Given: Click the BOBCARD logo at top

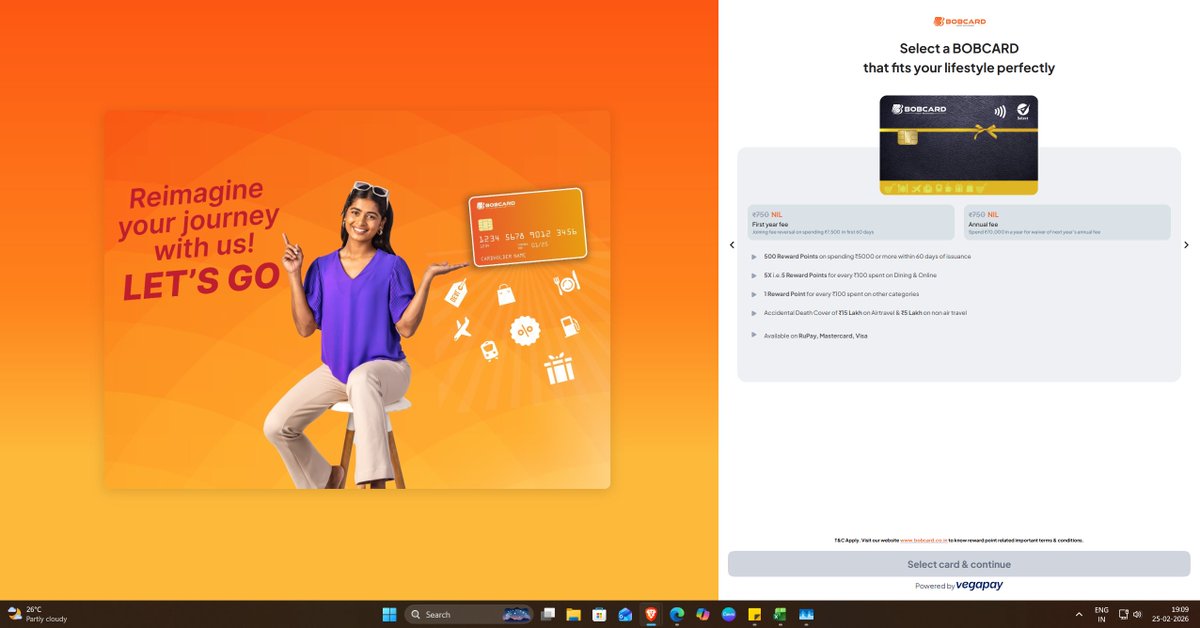Looking at the screenshot, I should tap(959, 22).
